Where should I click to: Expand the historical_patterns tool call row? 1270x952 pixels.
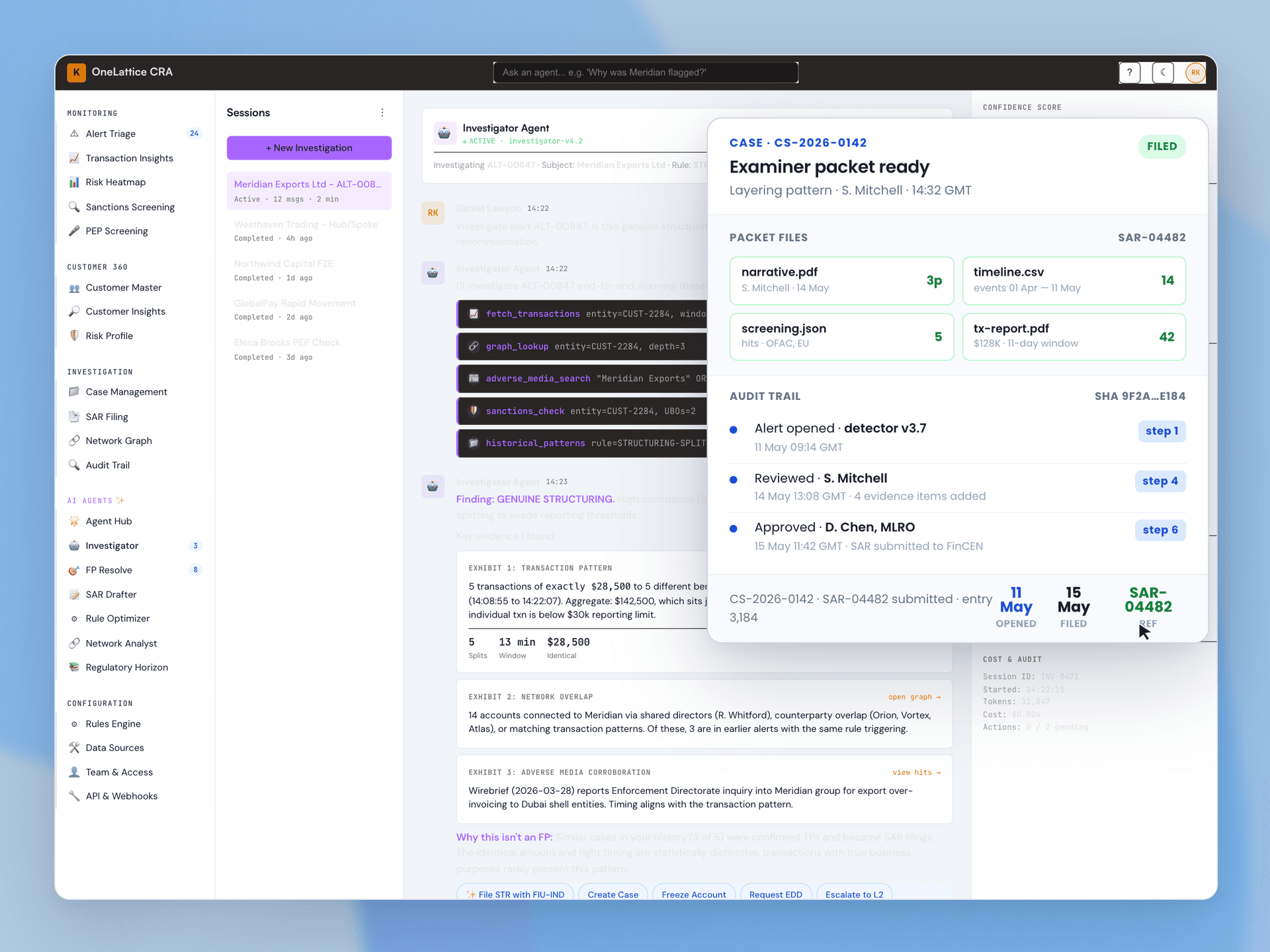tap(582, 444)
